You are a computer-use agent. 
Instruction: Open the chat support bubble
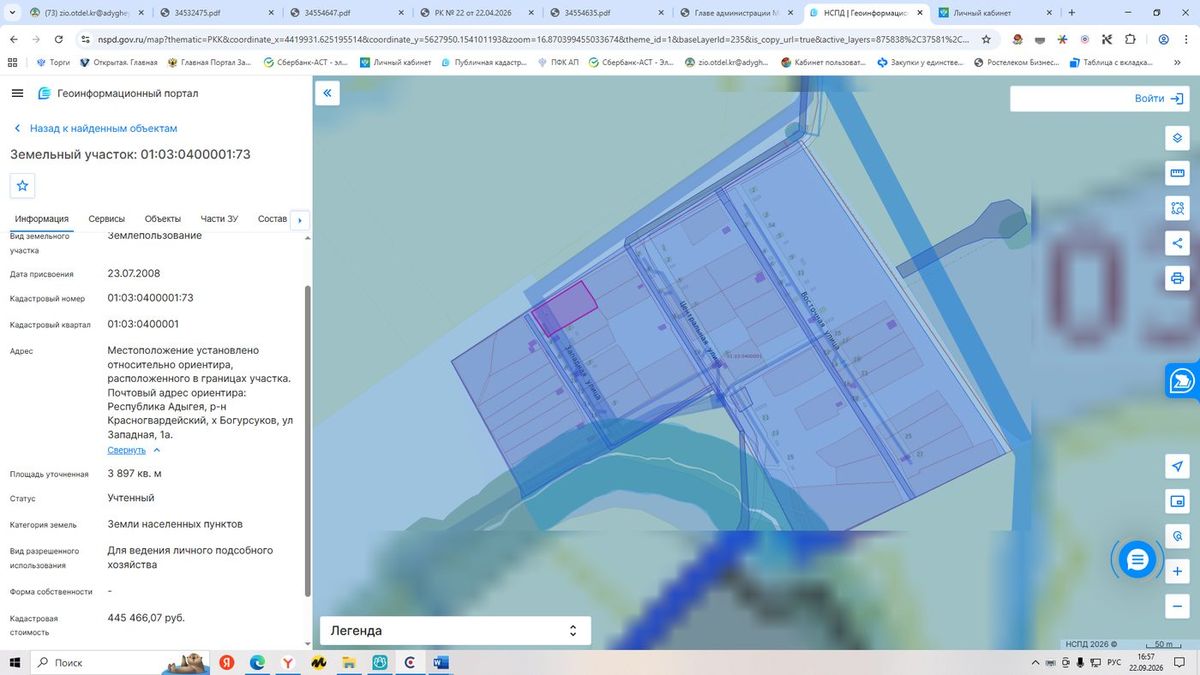coord(1136,561)
